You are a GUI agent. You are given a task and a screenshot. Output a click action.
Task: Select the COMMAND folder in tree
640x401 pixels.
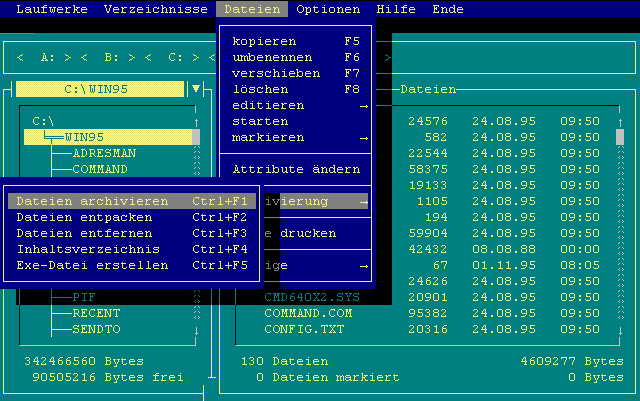click(x=100, y=169)
